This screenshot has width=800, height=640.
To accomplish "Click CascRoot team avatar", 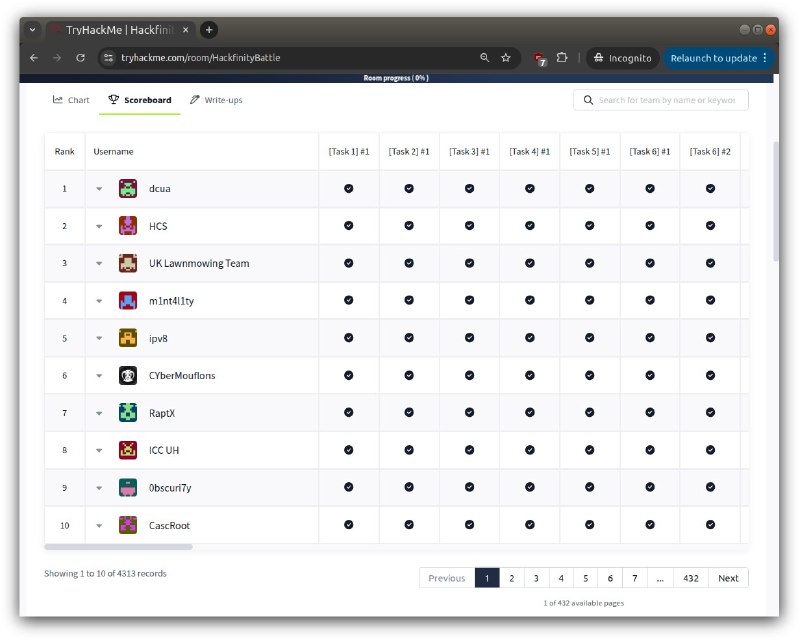I will tap(128, 525).
